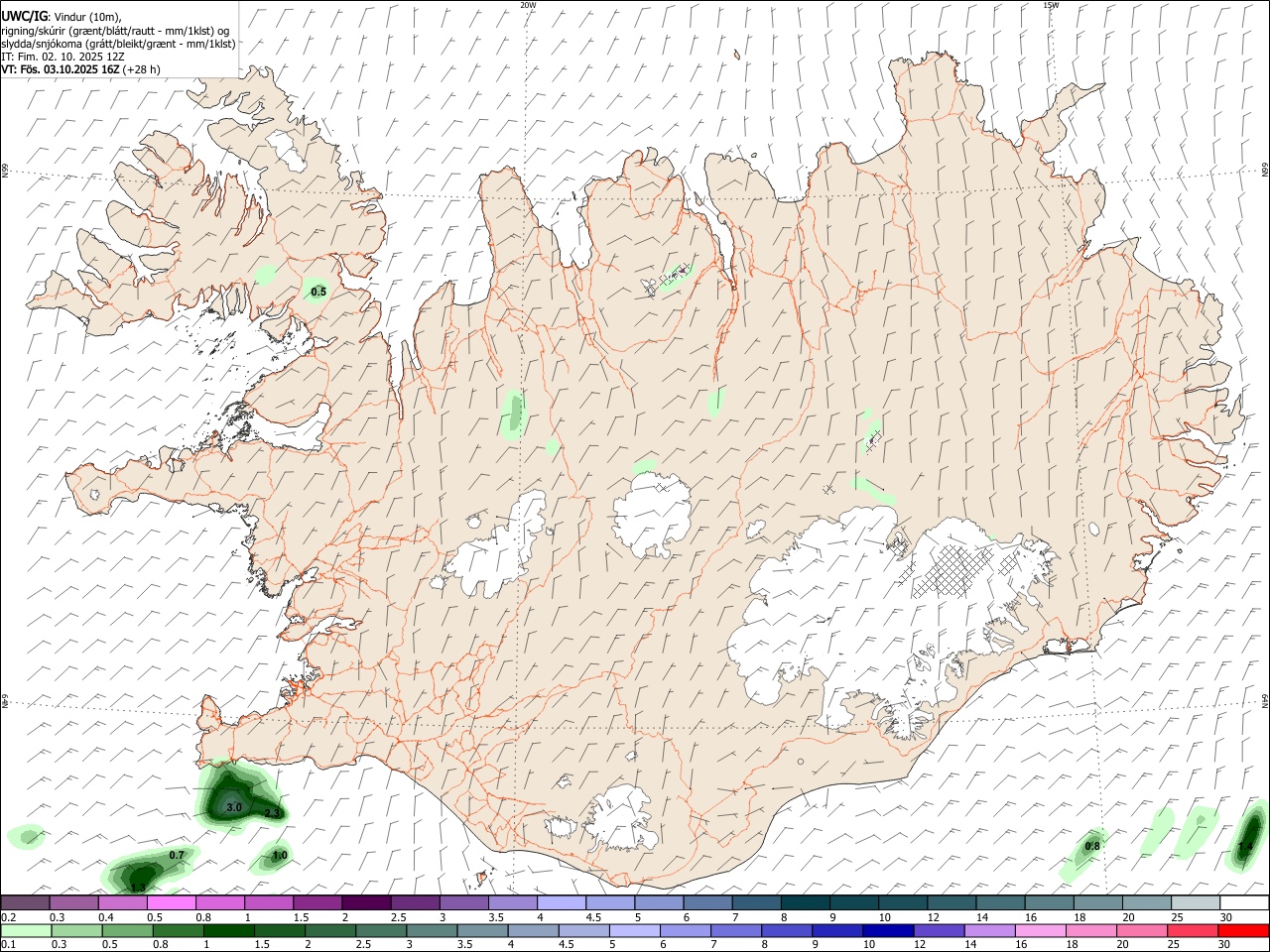Click the '15W' longitude label
Screen dimensions: 1270x952
(x=1051, y=5)
